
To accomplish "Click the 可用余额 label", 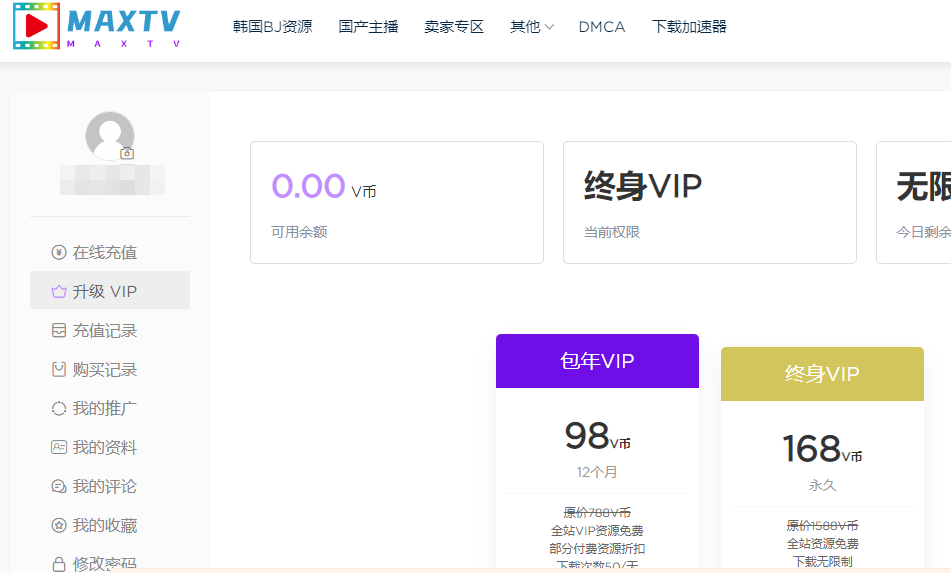I will click(x=299, y=232).
